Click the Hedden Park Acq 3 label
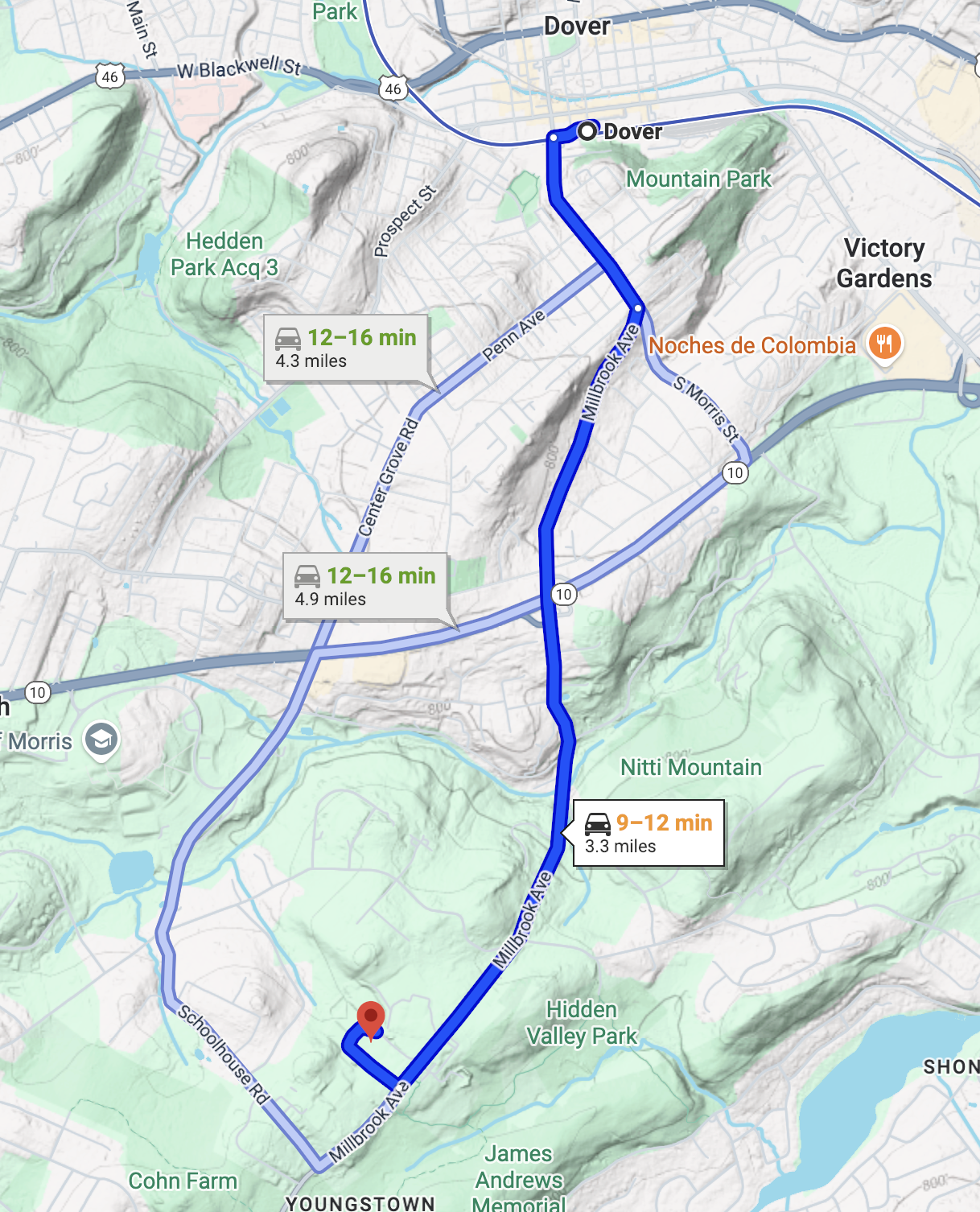 point(224,254)
